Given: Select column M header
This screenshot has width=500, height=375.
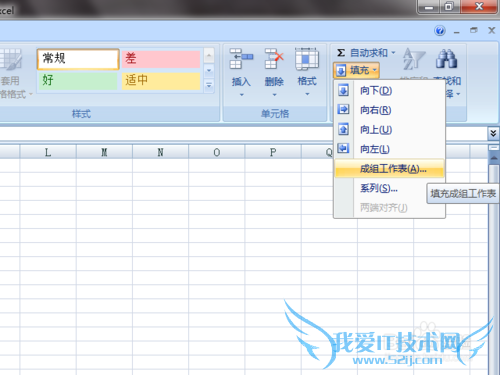Looking at the screenshot, I should pos(104,152).
